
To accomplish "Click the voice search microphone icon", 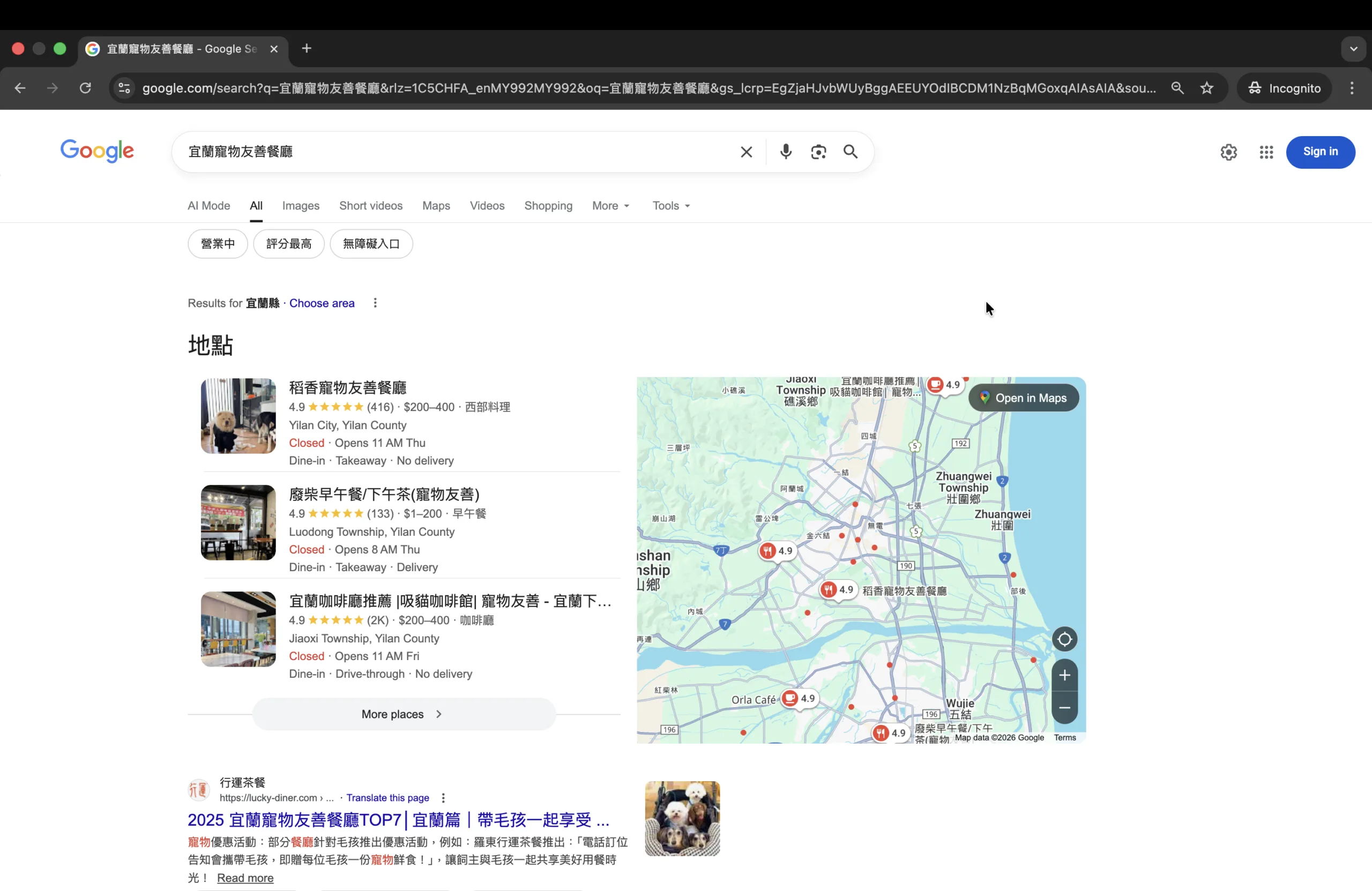I will tap(785, 152).
